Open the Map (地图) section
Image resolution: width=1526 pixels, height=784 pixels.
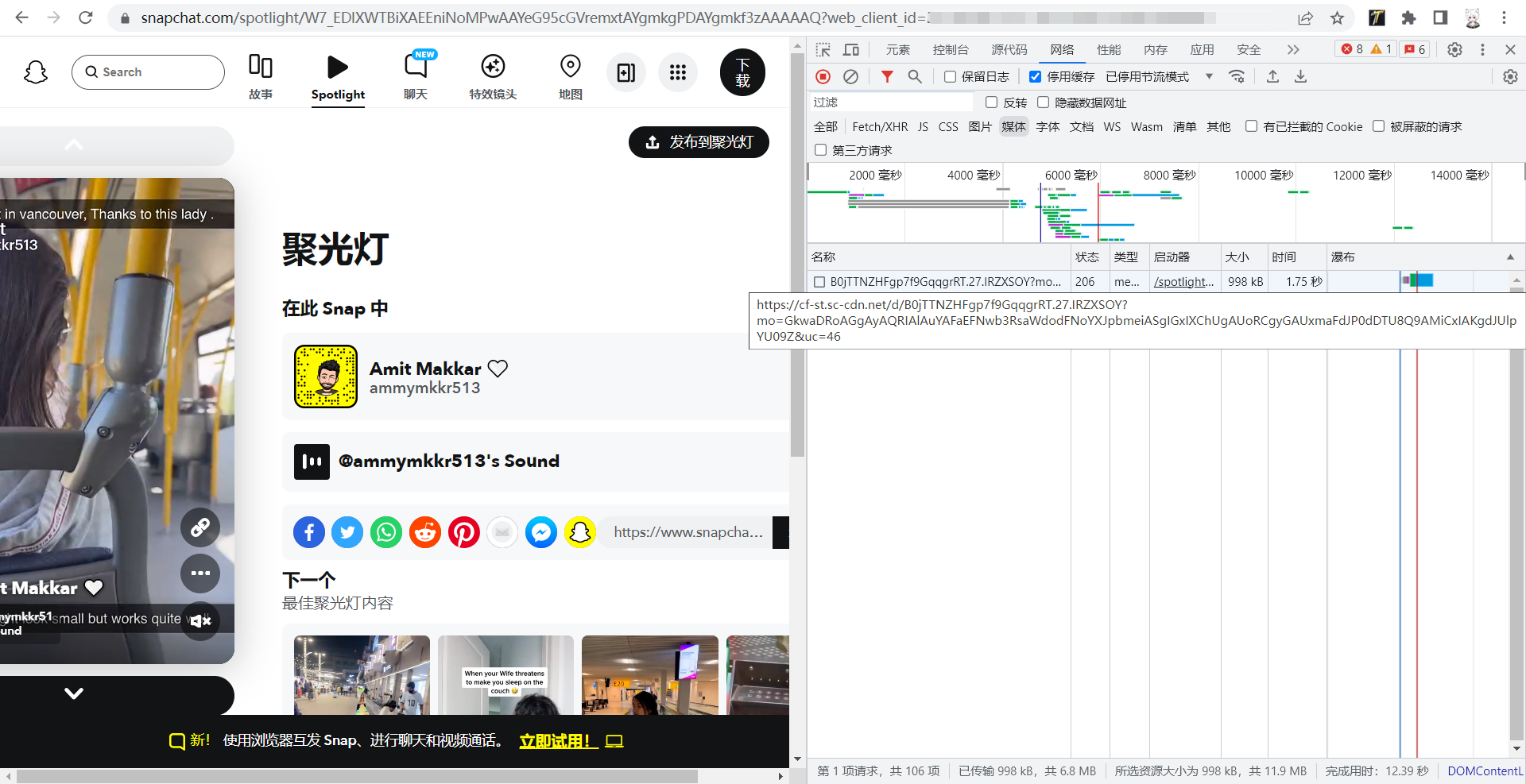[571, 77]
